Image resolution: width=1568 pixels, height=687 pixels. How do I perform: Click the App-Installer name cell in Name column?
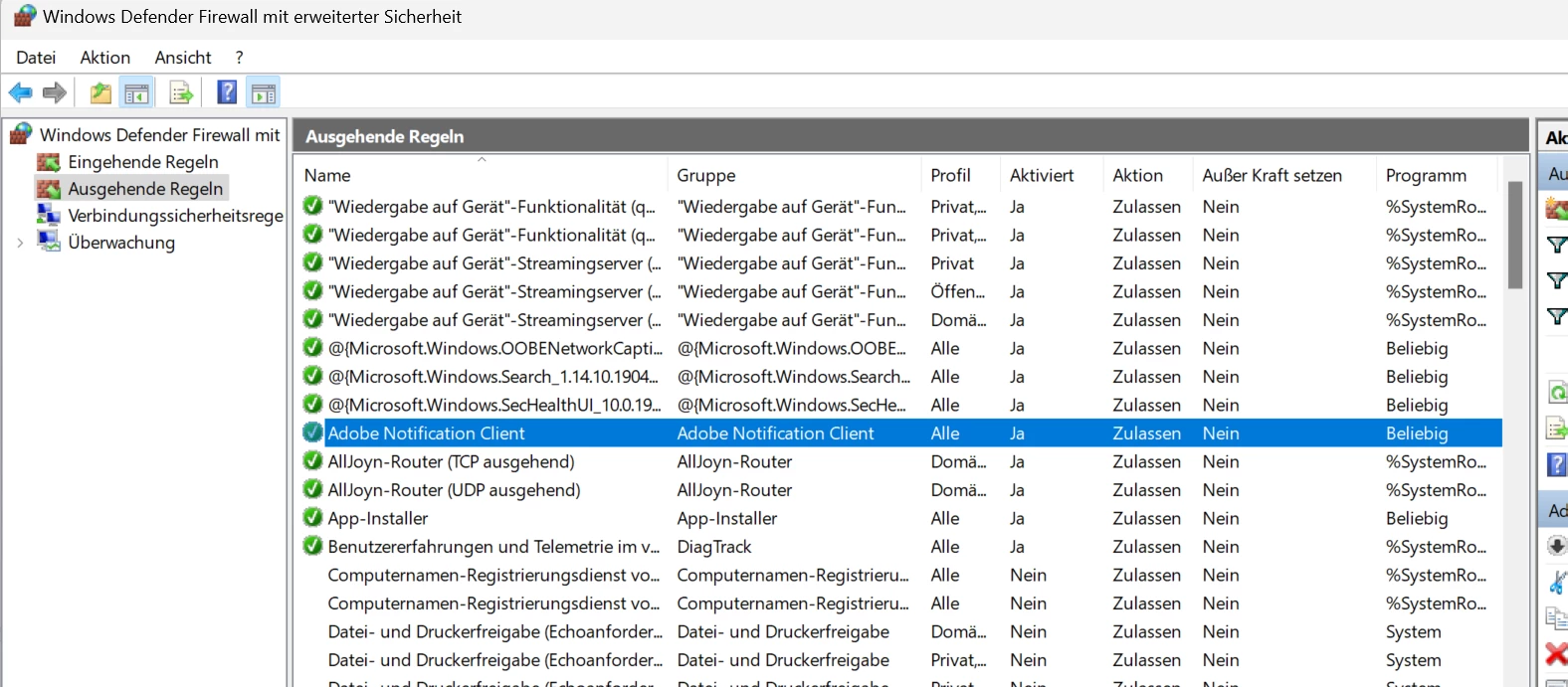[378, 518]
